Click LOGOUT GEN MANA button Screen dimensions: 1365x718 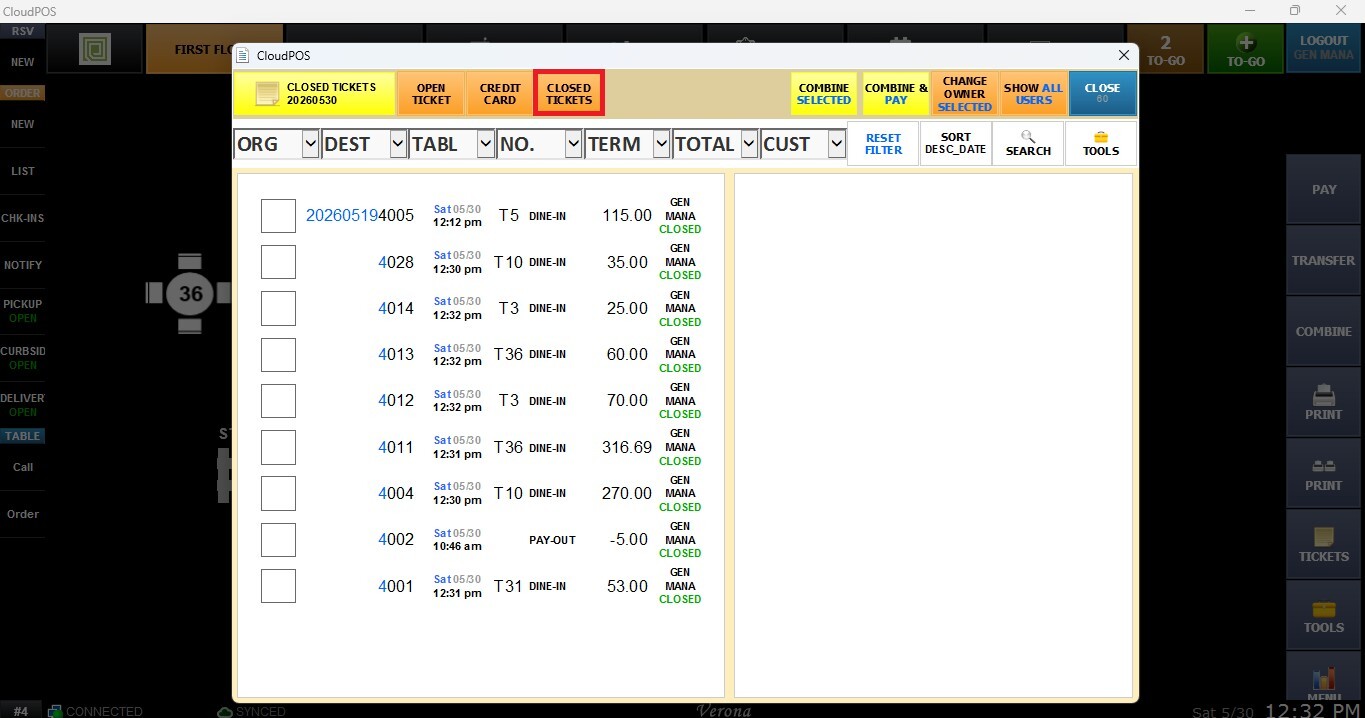coord(1324,49)
